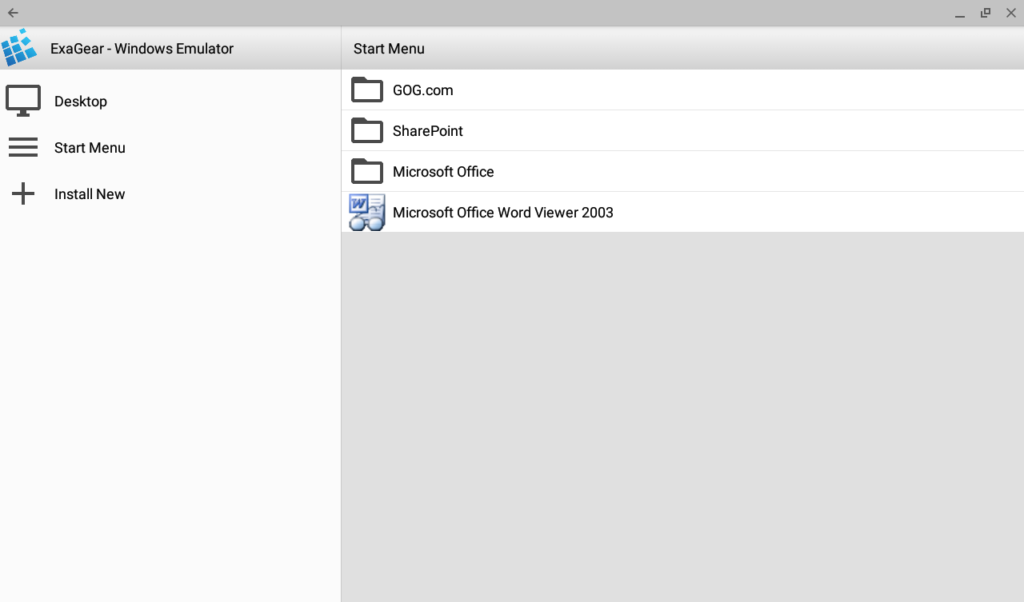The width and height of the screenshot is (1024, 602).
Task: Click the Microsoft Office folder icon
Action: [x=367, y=171]
